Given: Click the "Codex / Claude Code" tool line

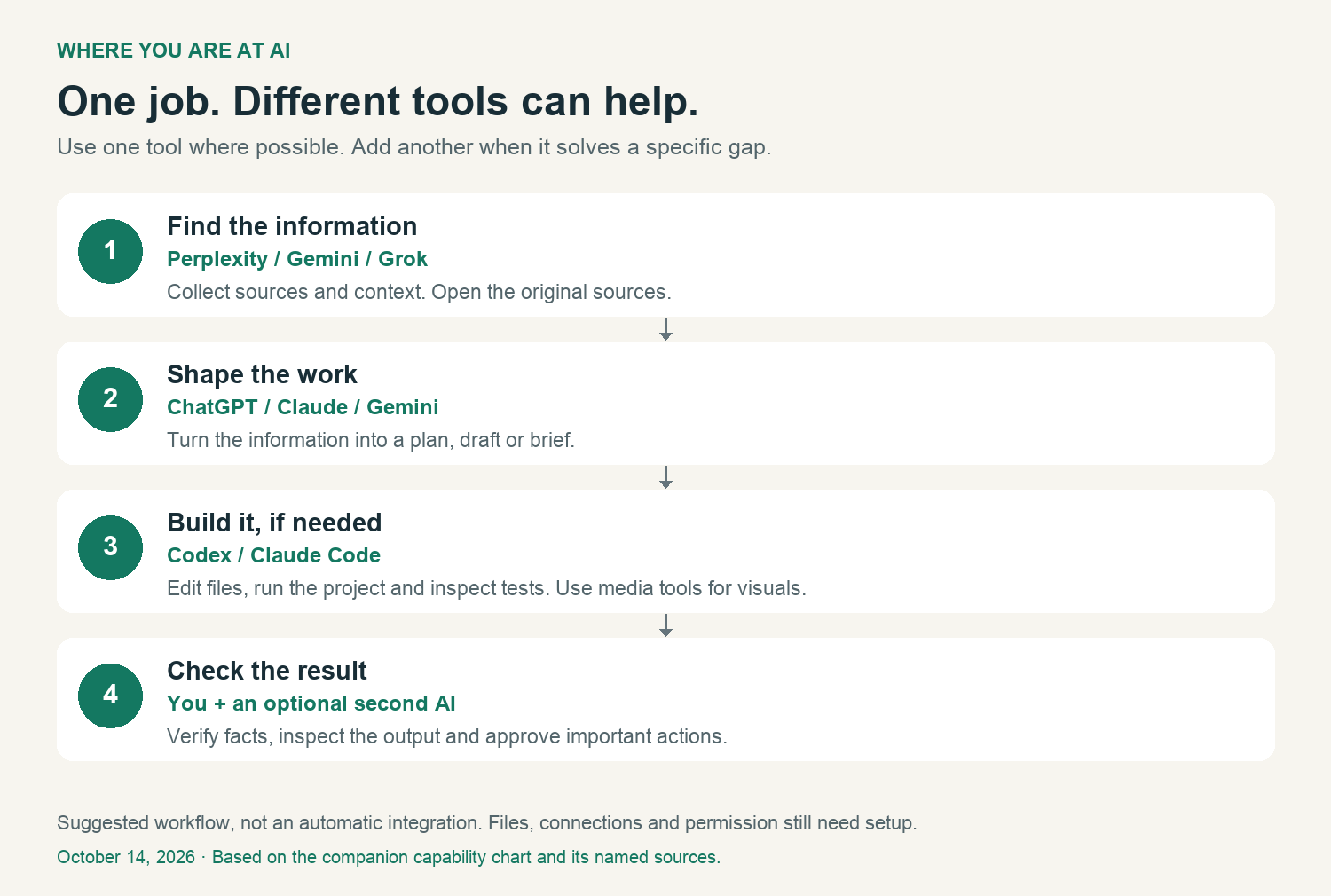Looking at the screenshot, I should pos(273,555).
